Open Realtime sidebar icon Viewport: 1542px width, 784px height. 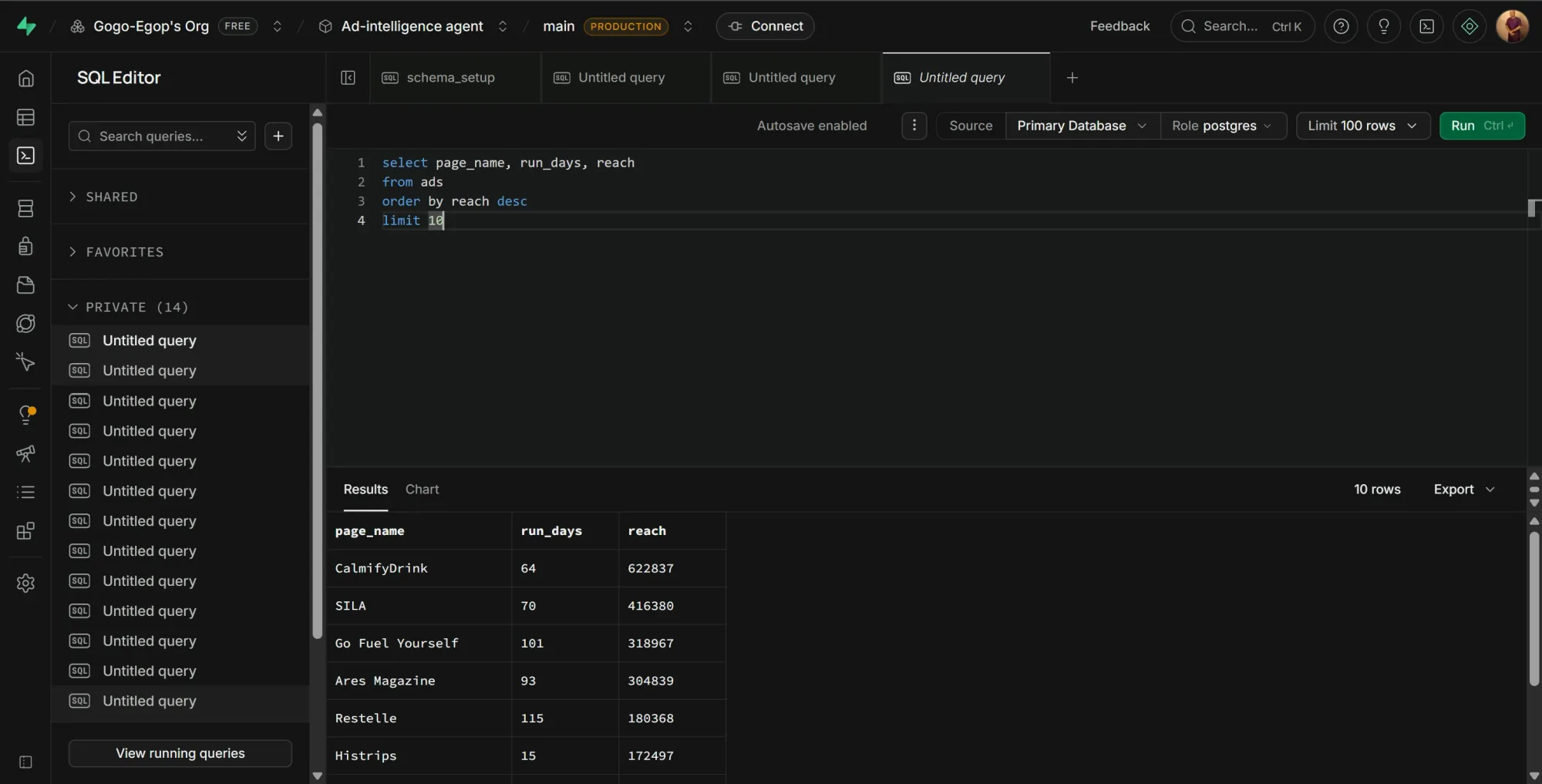(x=25, y=362)
